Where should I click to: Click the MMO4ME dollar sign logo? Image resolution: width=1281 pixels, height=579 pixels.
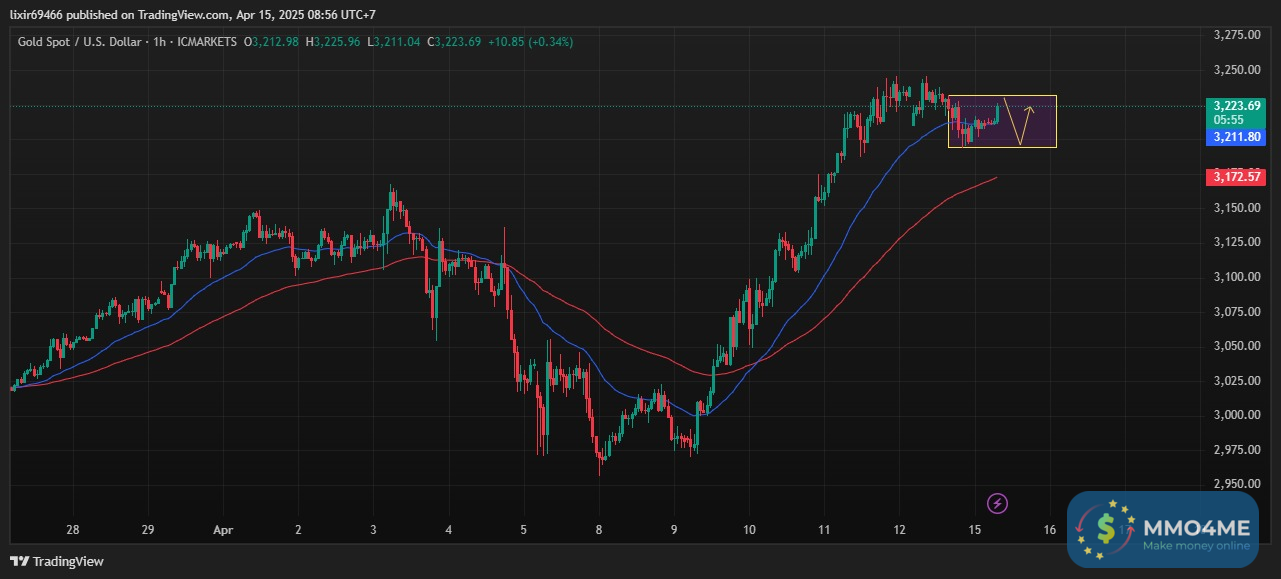point(1106,527)
